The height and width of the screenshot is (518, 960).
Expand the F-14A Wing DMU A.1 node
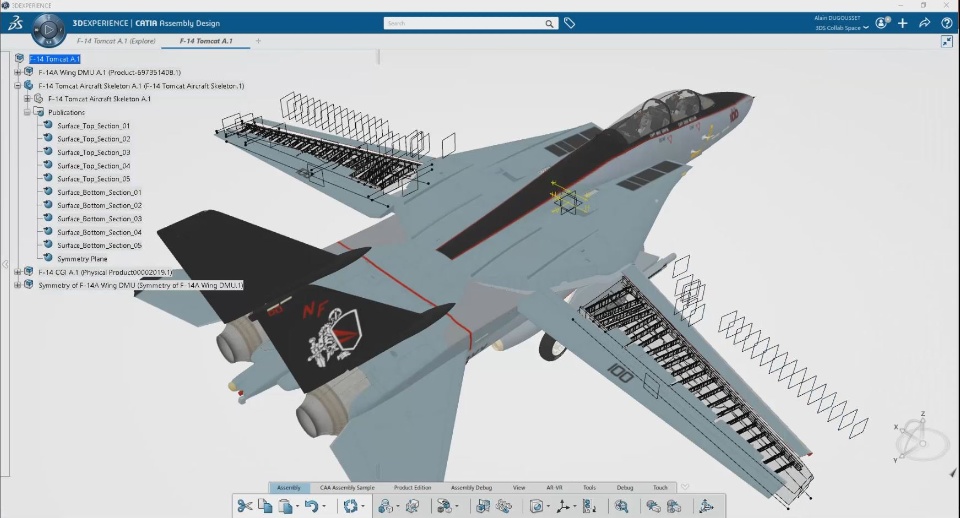click(18, 72)
